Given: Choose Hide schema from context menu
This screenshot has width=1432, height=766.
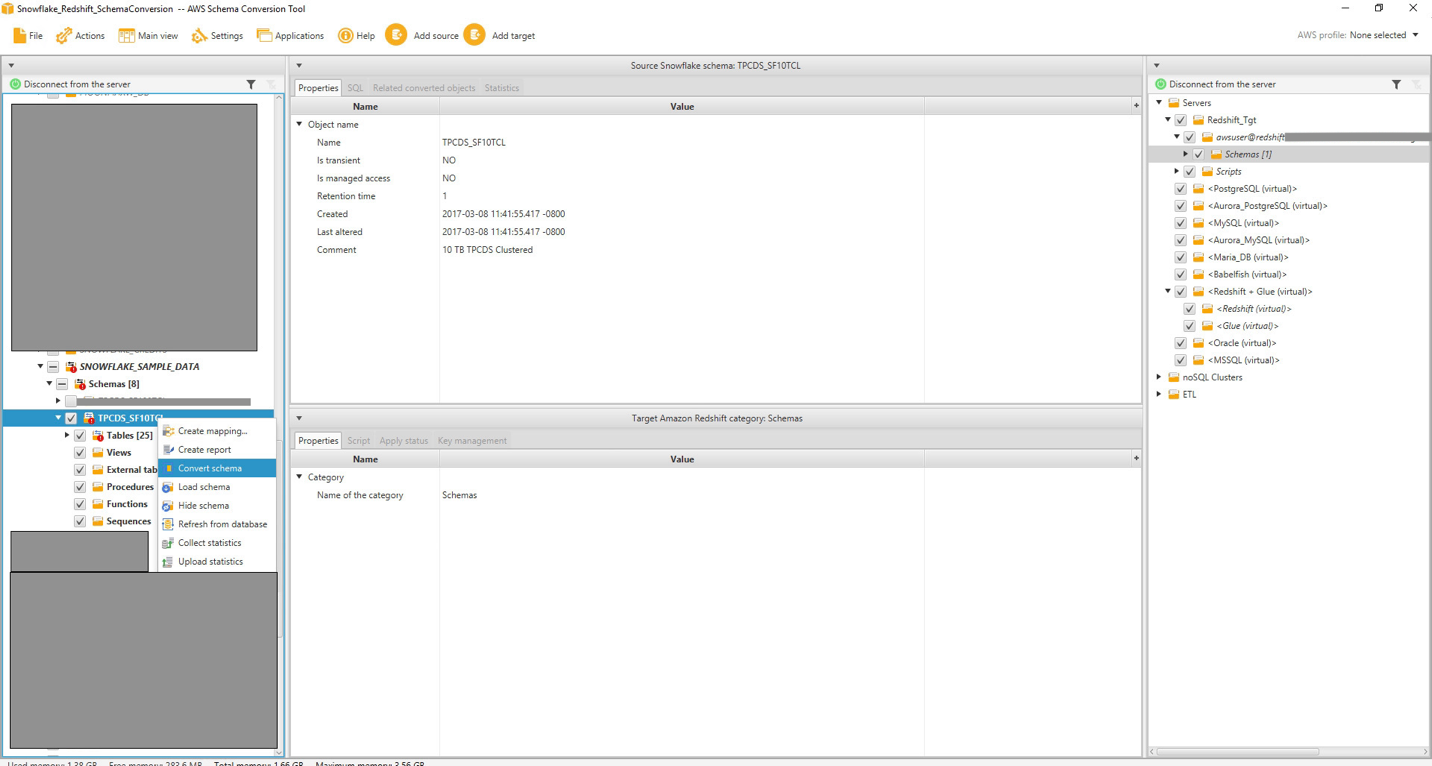Looking at the screenshot, I should tap(217, 506).
